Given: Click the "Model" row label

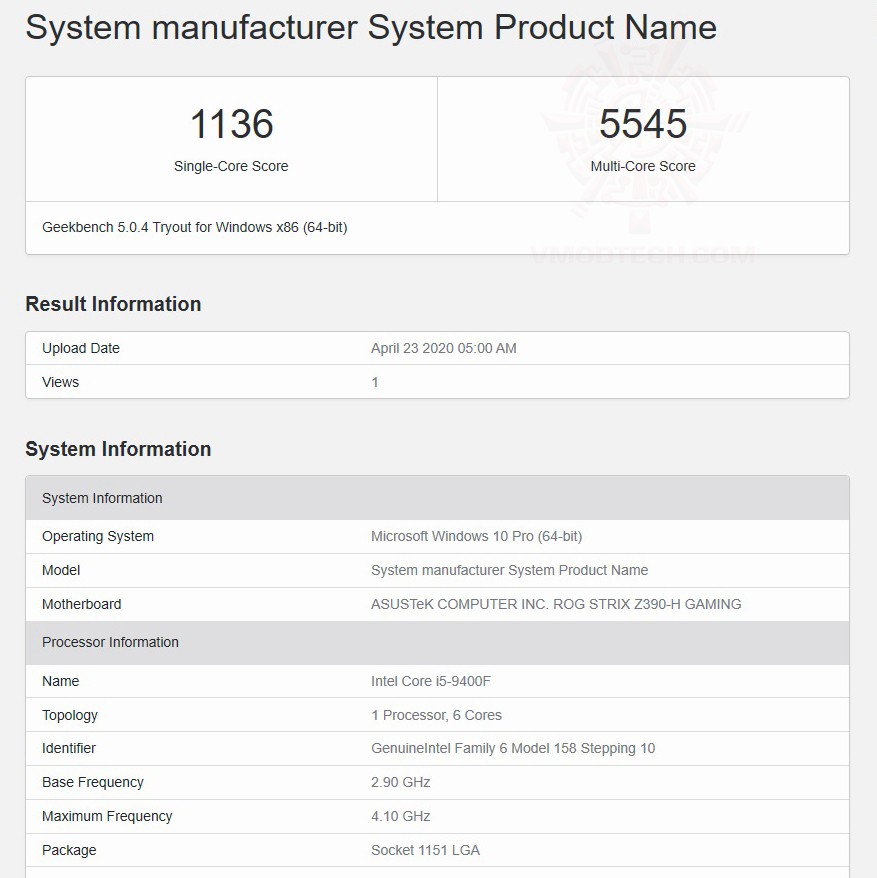Looking at the screenshot, I should pyautogui.click(x=61, y=570).
